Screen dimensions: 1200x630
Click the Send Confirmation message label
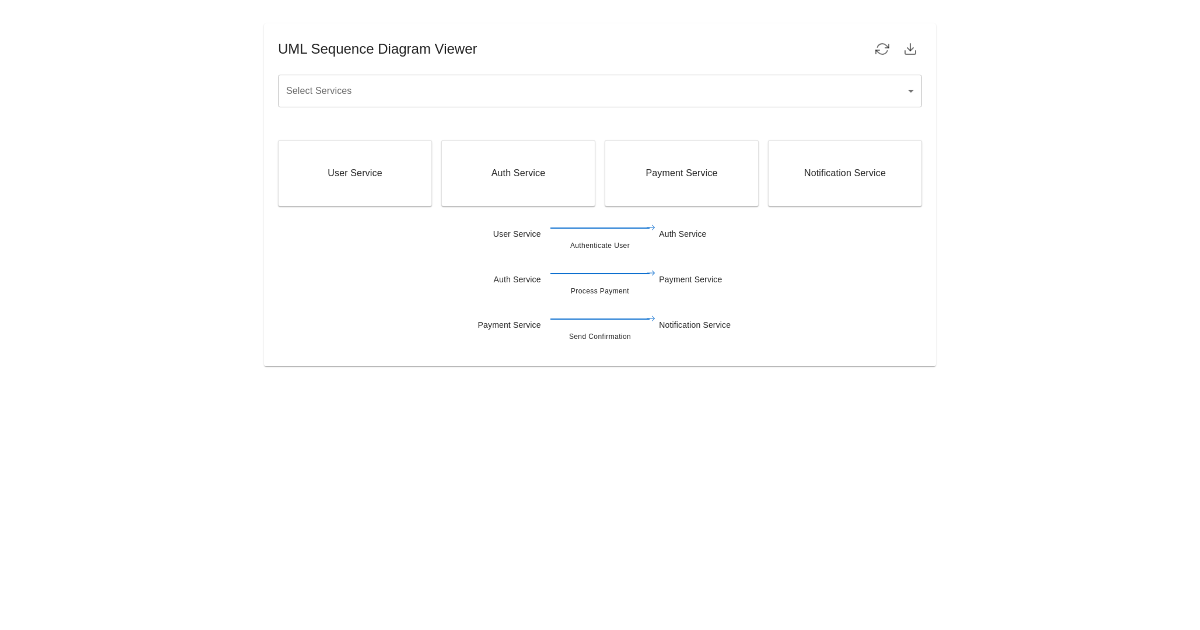(x=600, y=336)
